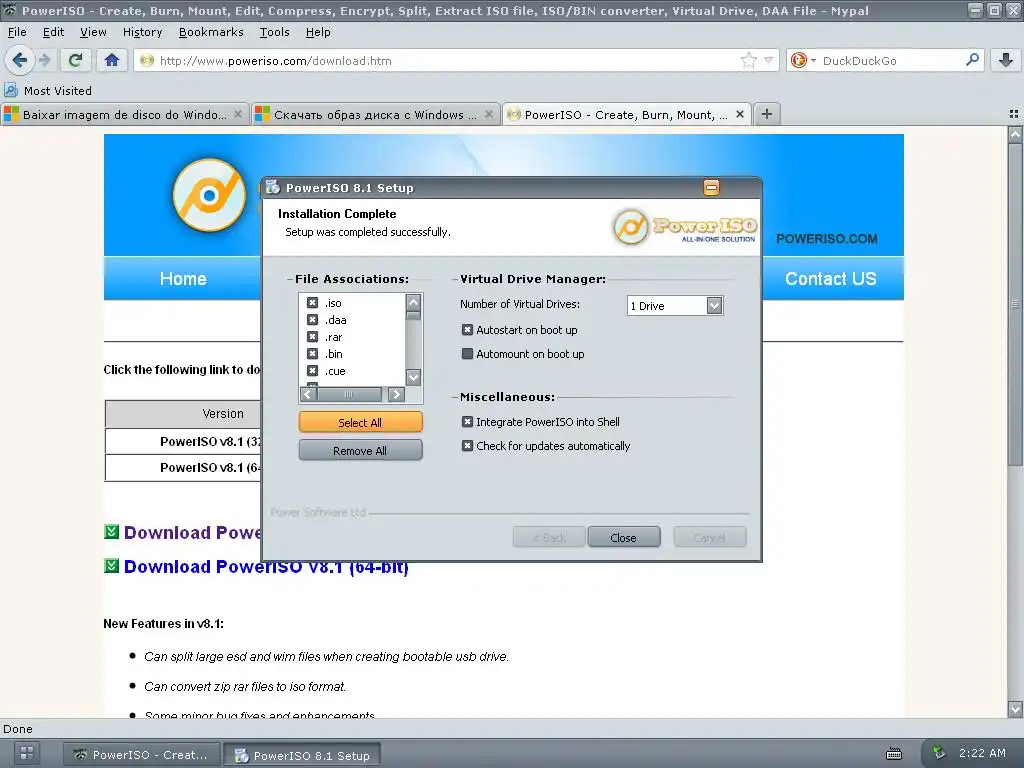The height and width of the screenshot is (768, 1024).
Task: Uncheck the .cue file association
Action: (312, 371)
